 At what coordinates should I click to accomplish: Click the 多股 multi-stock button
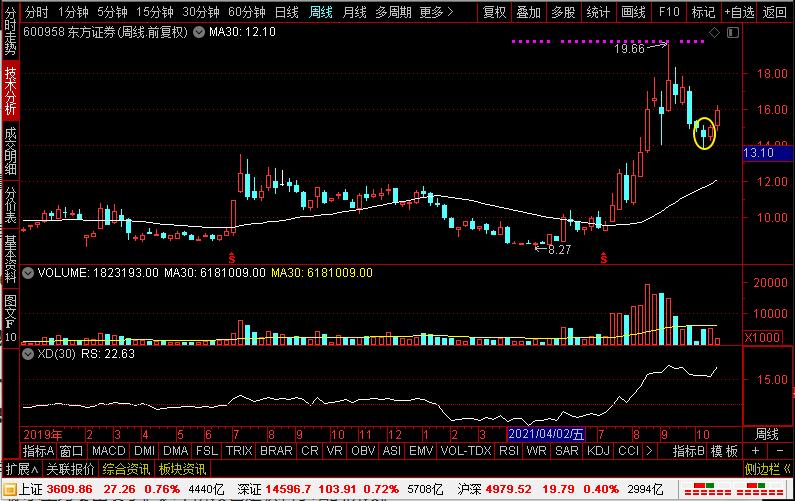click(563, 12)
